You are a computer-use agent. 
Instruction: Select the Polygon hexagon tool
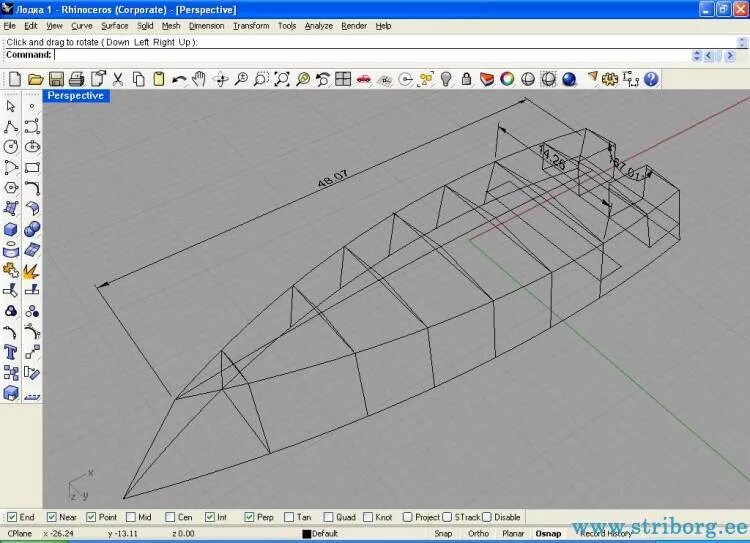[x=11, y=188]
